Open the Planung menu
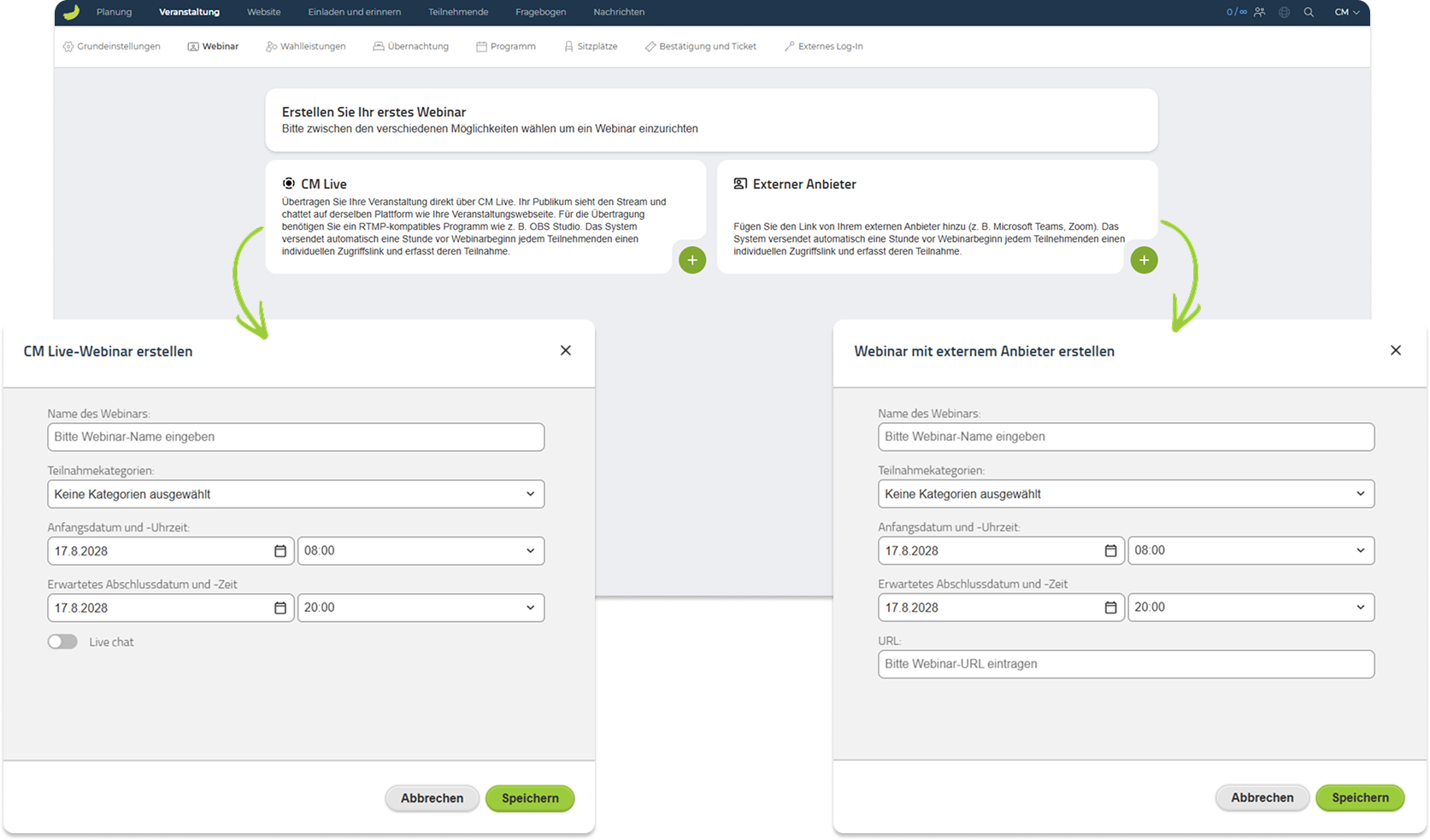This screenshot has width=1430, height=840. (114, 12)
